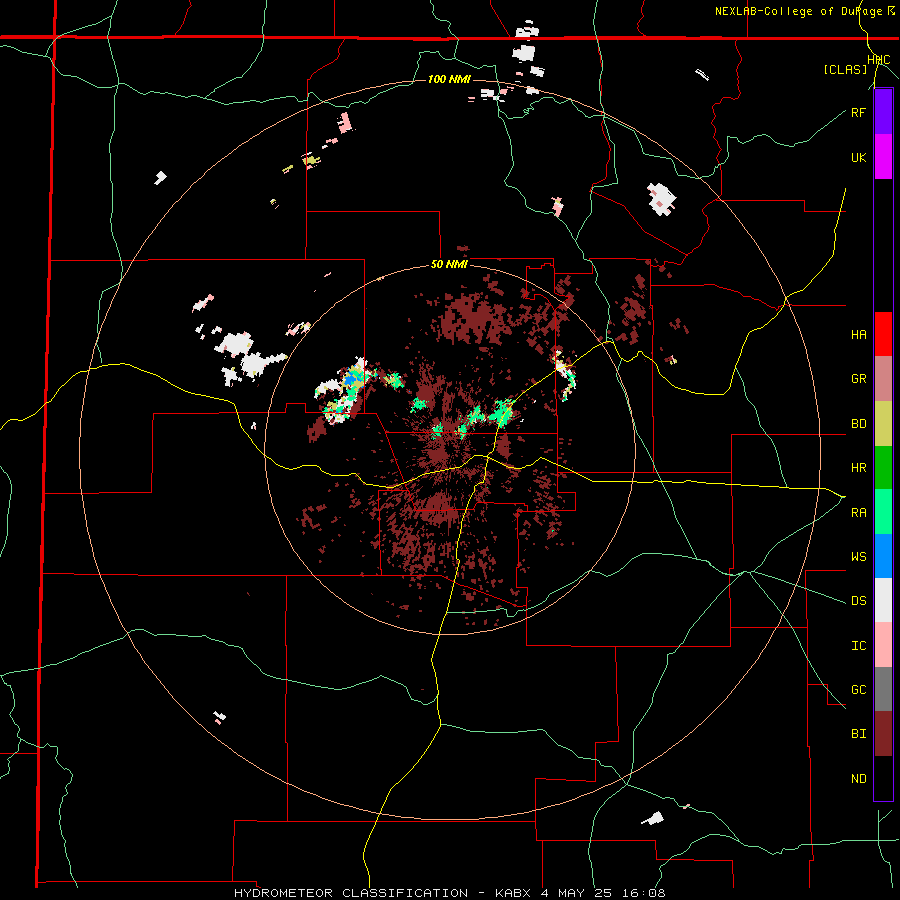Select the magenta UK legend color swatch
The image size is (900, 900).
click(883, 157)
